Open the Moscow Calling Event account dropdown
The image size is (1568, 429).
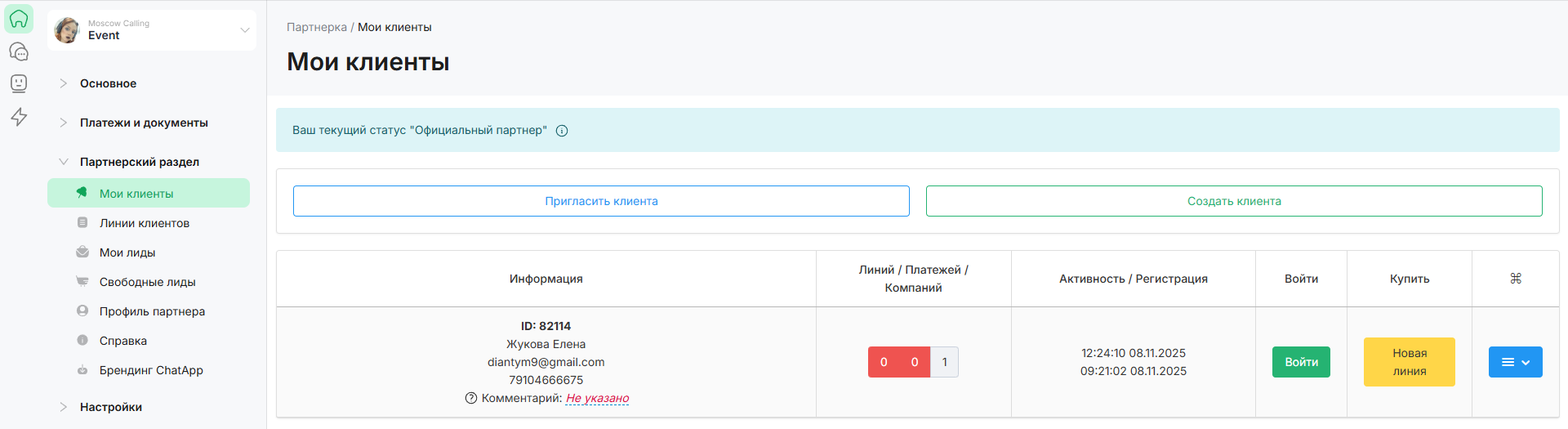[244, 30]
